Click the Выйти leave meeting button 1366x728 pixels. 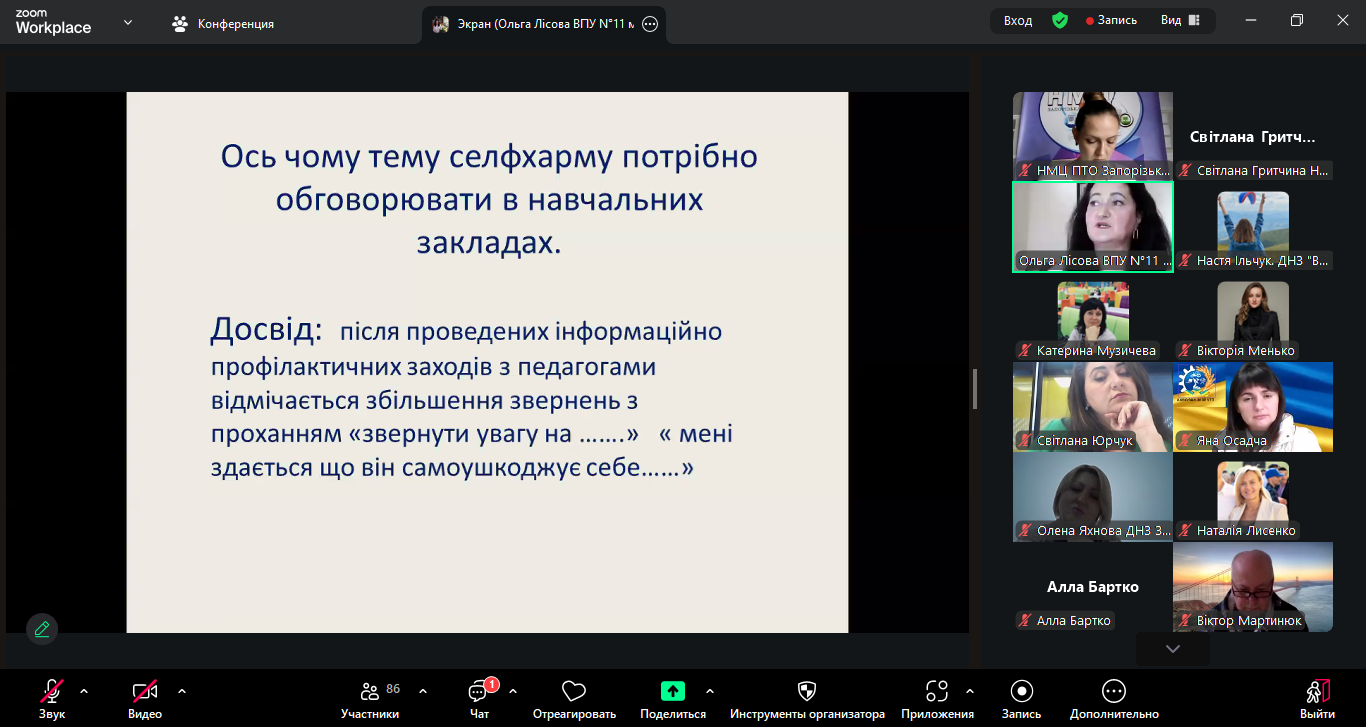coord(1317,692)
